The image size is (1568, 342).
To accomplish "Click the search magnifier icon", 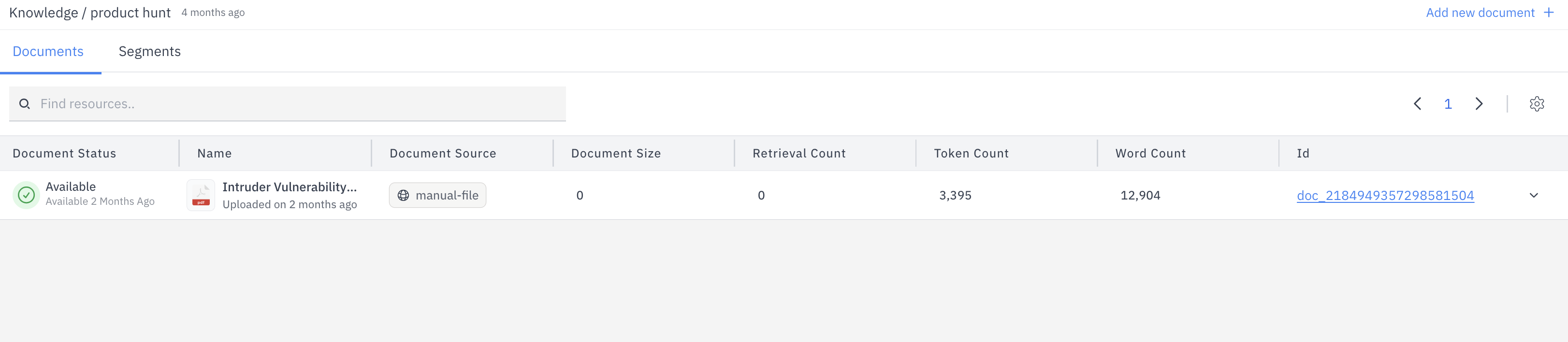I will (x=24, y=103).
